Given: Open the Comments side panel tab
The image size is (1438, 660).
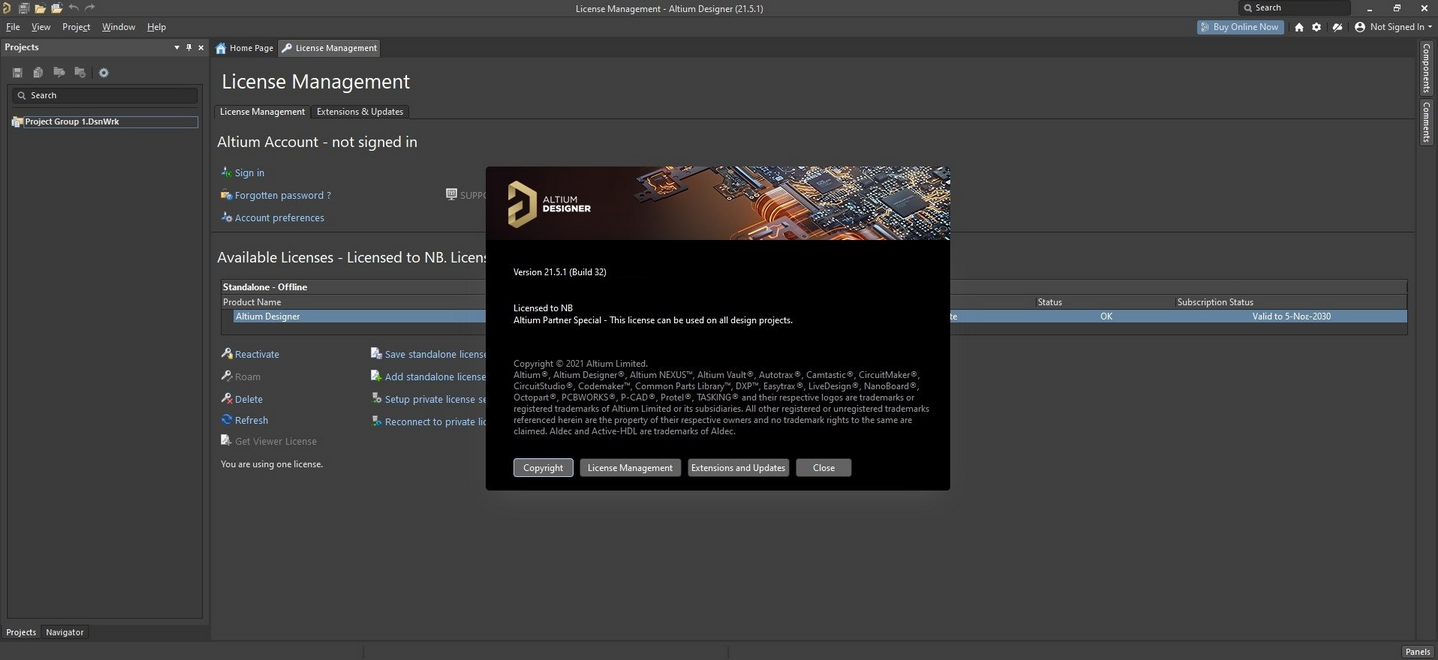Looking at the screenshot, I should pos(1427,121).
